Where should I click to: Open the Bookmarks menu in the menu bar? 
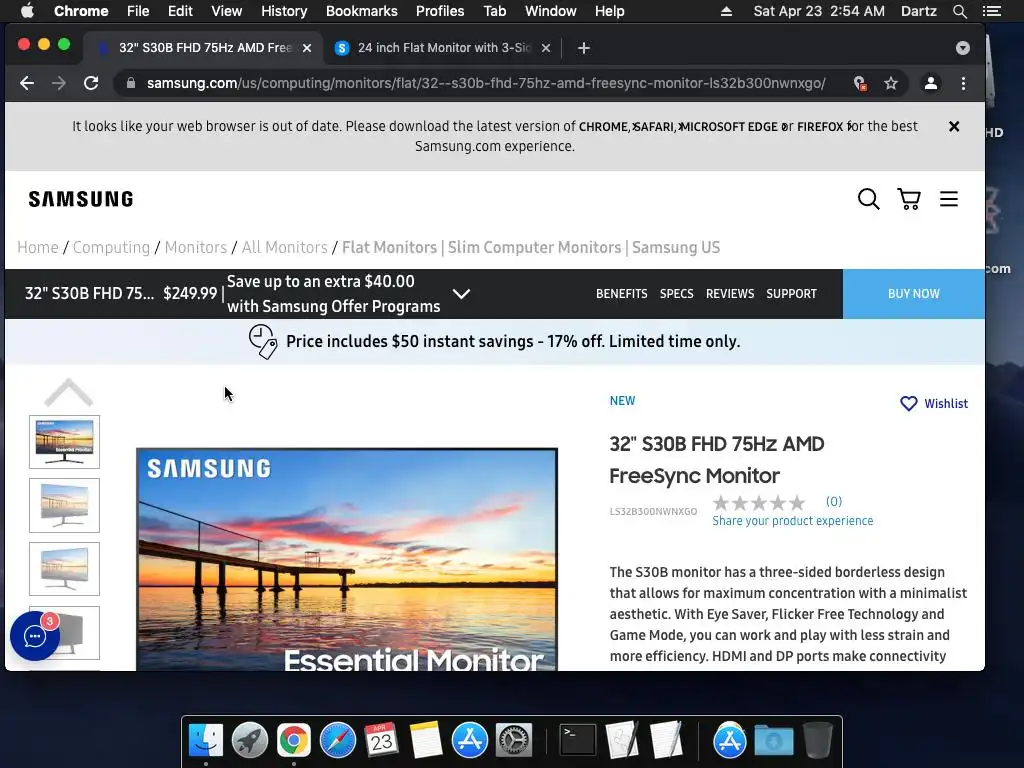tap(361, 11)
